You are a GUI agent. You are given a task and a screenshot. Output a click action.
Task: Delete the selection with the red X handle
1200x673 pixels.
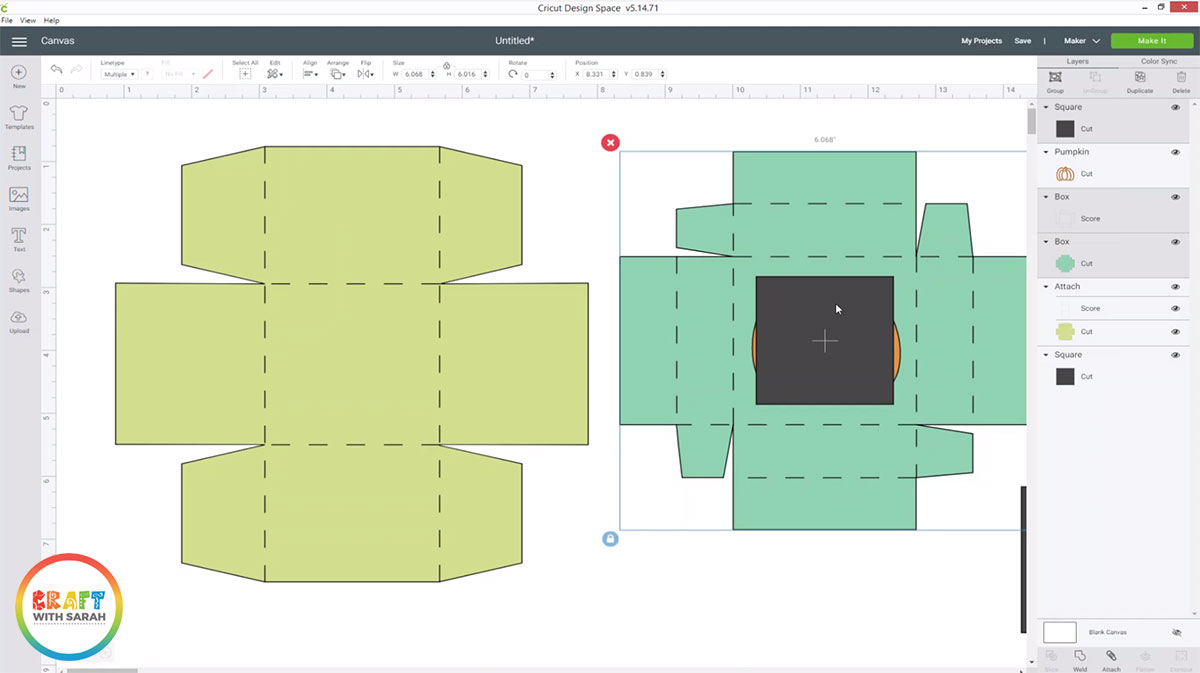[610, 143]
